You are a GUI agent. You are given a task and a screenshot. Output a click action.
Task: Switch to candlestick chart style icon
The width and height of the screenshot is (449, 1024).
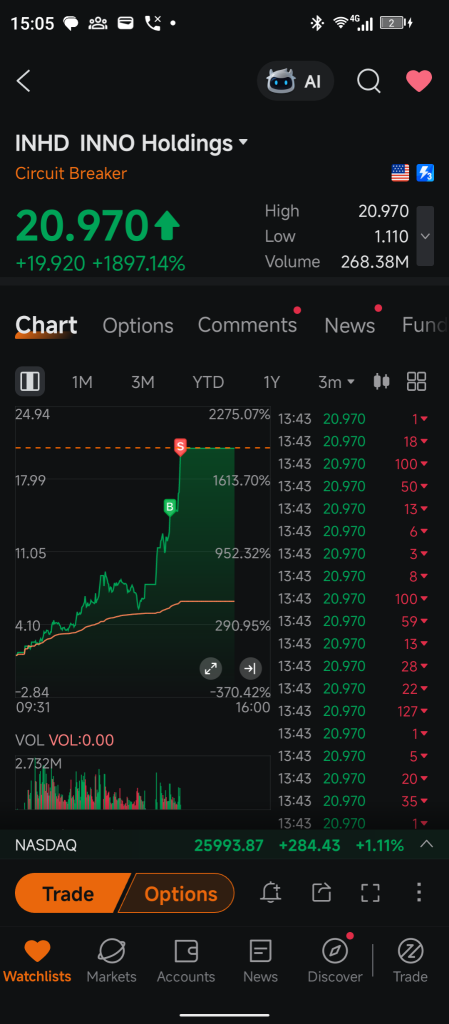[x=381, y=381]
